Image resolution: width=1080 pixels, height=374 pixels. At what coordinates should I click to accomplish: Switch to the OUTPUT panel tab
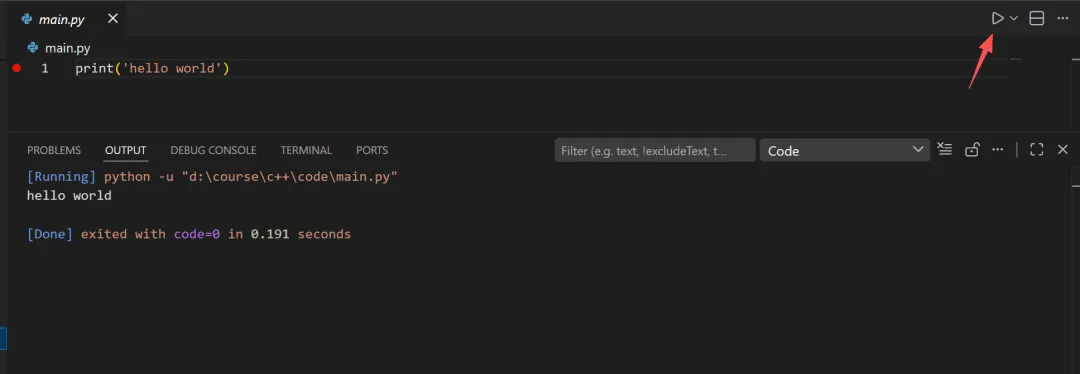tap(125, 150)
